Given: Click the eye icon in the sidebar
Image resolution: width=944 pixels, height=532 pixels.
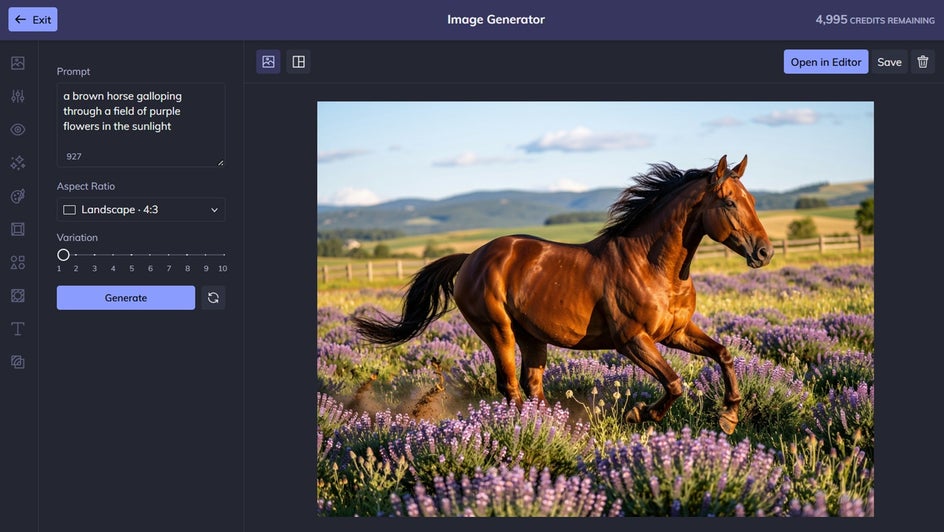Looking at the screenshot, I should tap(17, 129).
